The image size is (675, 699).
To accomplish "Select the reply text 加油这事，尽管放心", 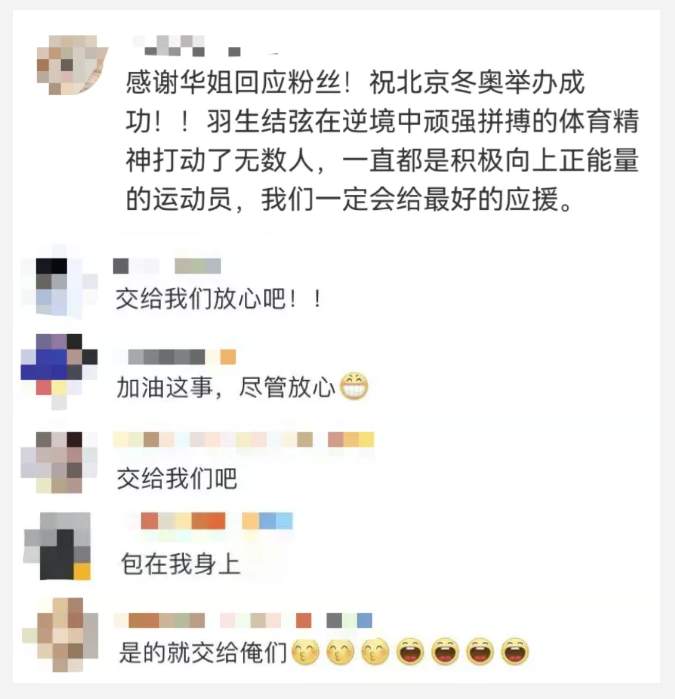I will pyautogui.click(x=226, y=387).
